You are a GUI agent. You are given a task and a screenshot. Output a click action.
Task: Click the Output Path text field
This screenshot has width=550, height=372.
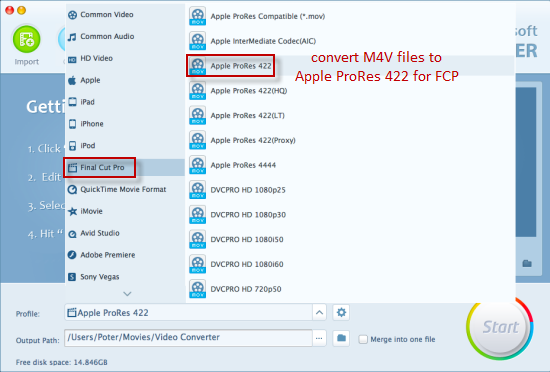[188, 338]
